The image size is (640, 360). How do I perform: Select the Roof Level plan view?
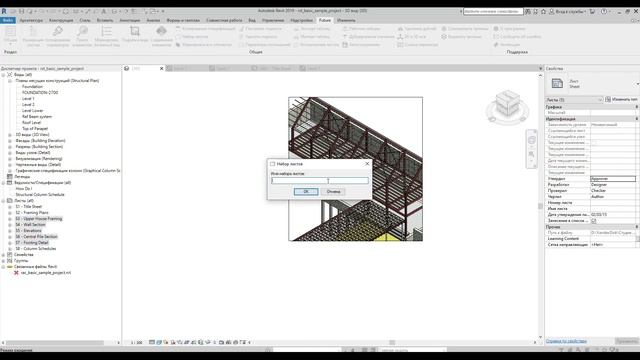coord(31,122)
